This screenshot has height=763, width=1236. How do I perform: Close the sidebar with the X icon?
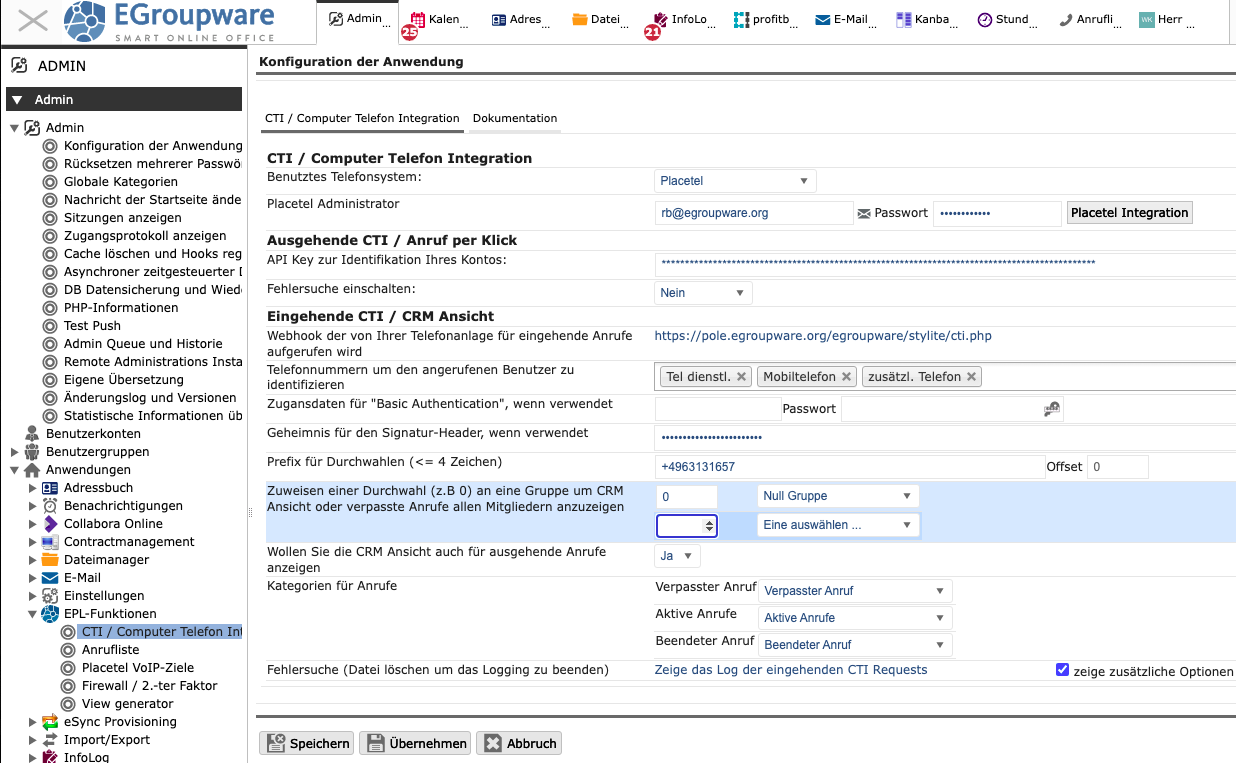coord(33,21)
